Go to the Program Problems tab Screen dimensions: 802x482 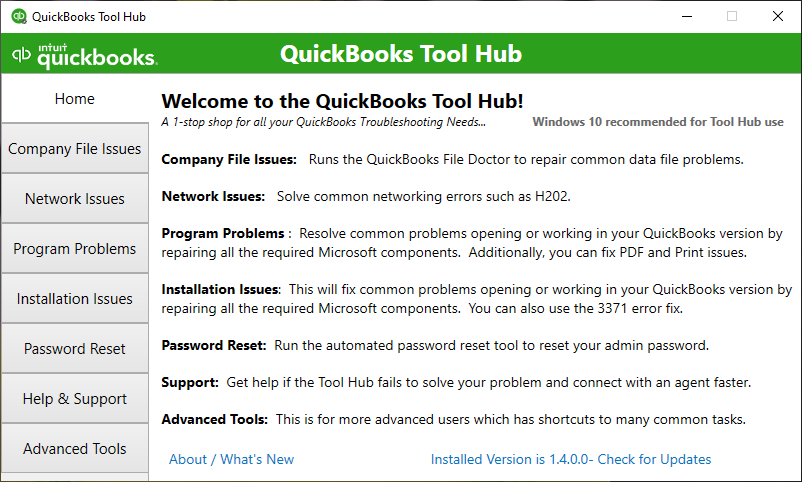pyautogui.click(x=75, y=249)
